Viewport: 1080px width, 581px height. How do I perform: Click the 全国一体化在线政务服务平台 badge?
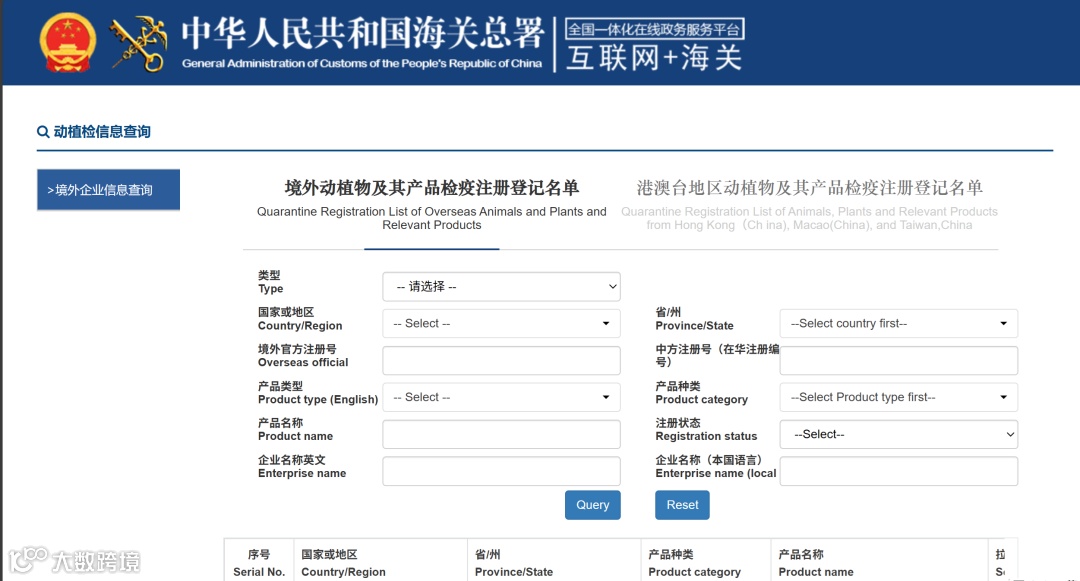tap(654, 29)
